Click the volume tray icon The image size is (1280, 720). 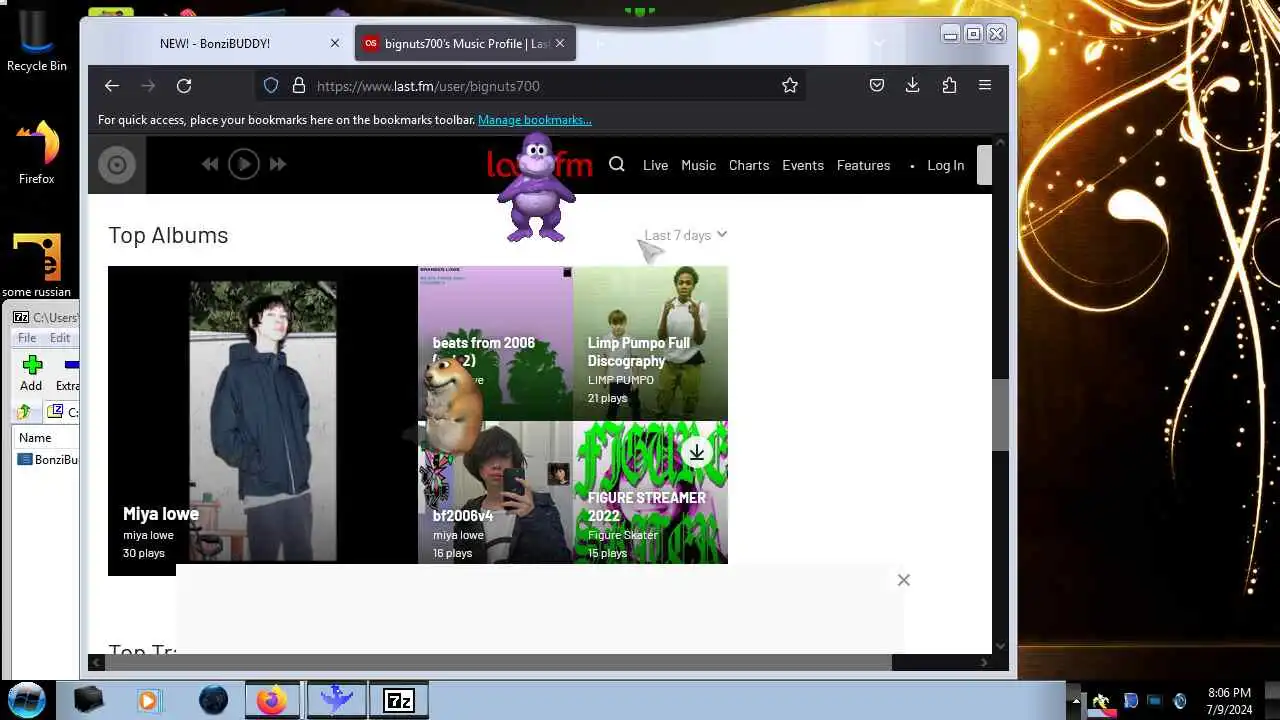tap(1180, 701)
